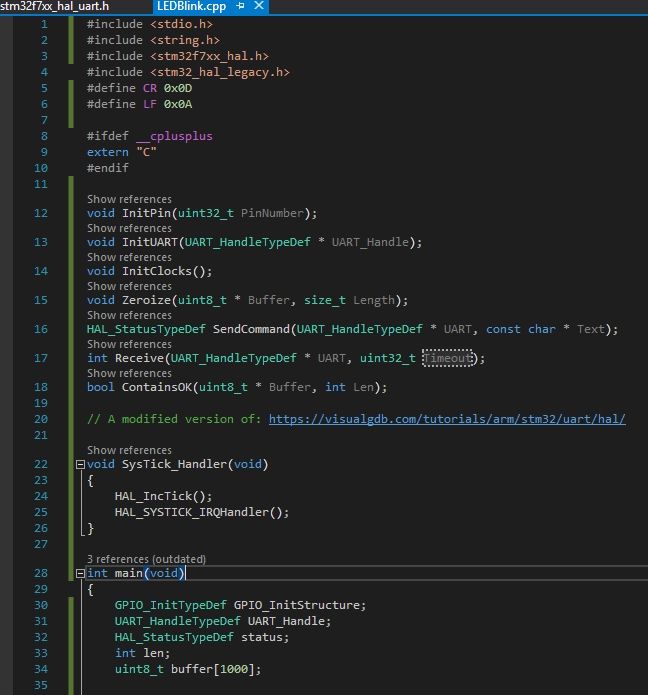Click the '0x0D' value on line 5
Screen dimensions: 648x695
coord(178,88)
